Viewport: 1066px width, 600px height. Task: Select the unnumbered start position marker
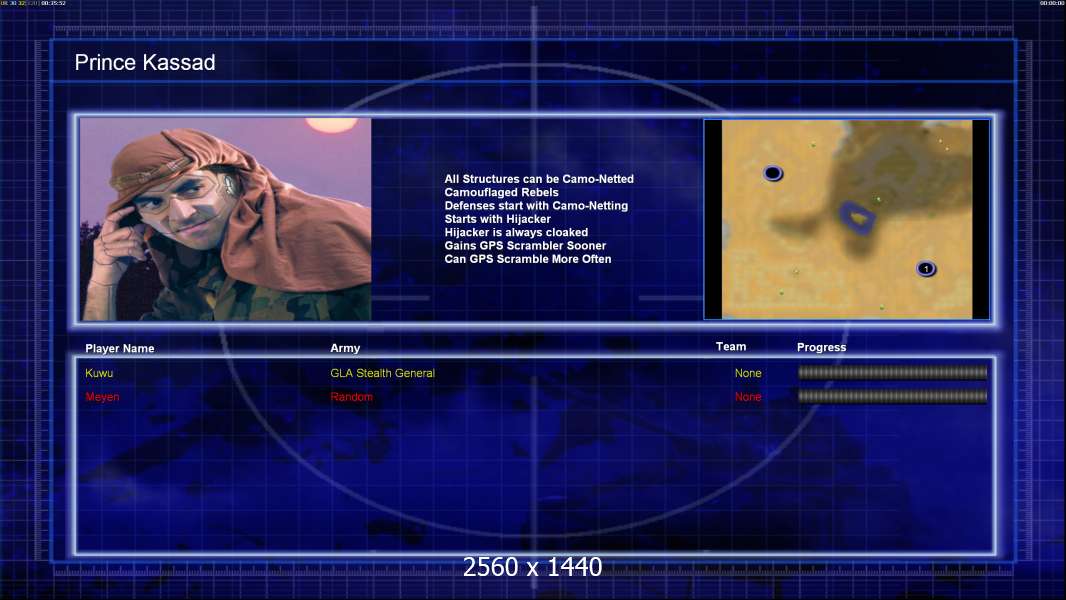pos(773,173)
